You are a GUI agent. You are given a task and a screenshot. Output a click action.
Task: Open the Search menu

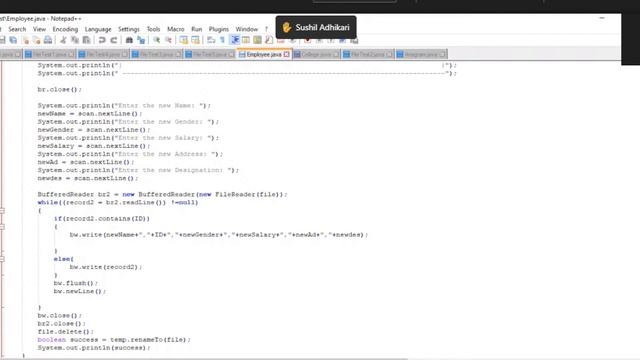pos(17,29)
